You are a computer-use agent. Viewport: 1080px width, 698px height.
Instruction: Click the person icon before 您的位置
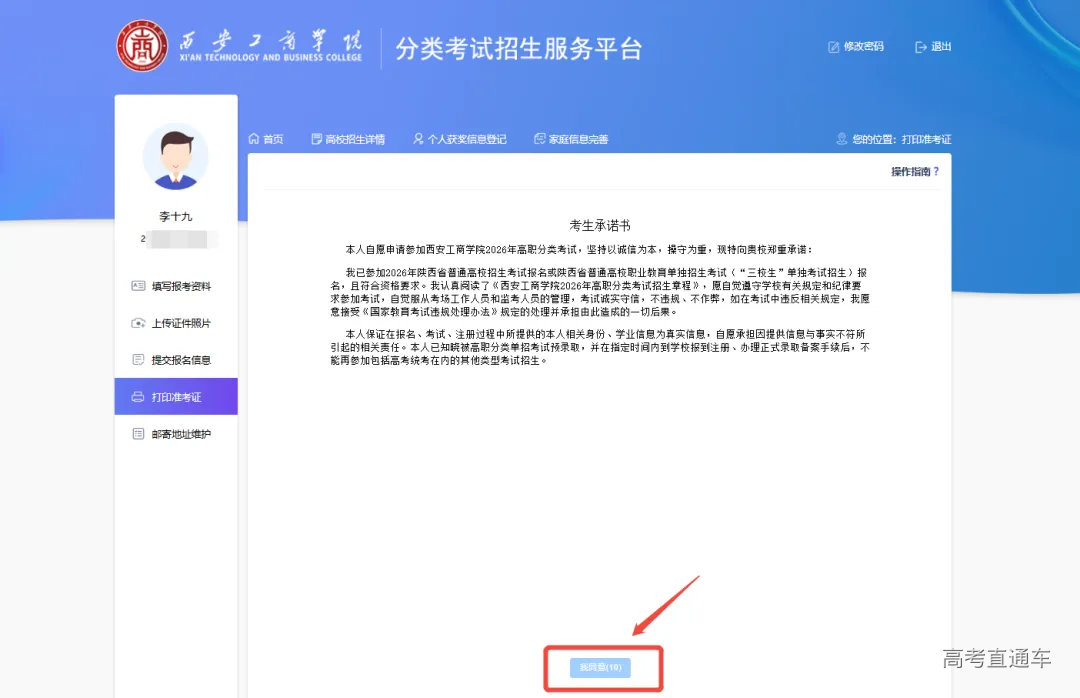click(840, 137)
